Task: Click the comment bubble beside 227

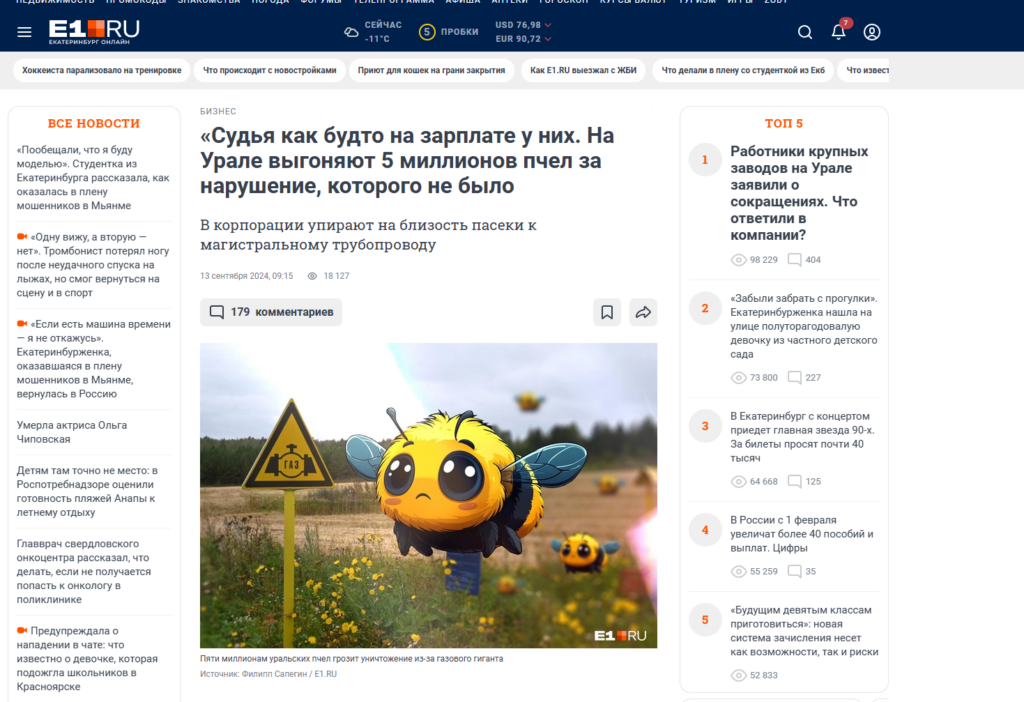Action: (x=794, y=377)
